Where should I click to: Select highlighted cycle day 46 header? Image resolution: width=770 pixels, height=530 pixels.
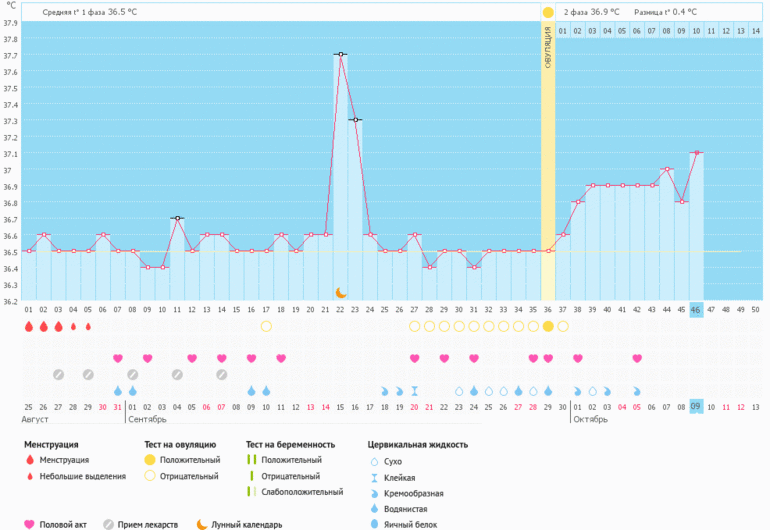[x=696, y=311]
